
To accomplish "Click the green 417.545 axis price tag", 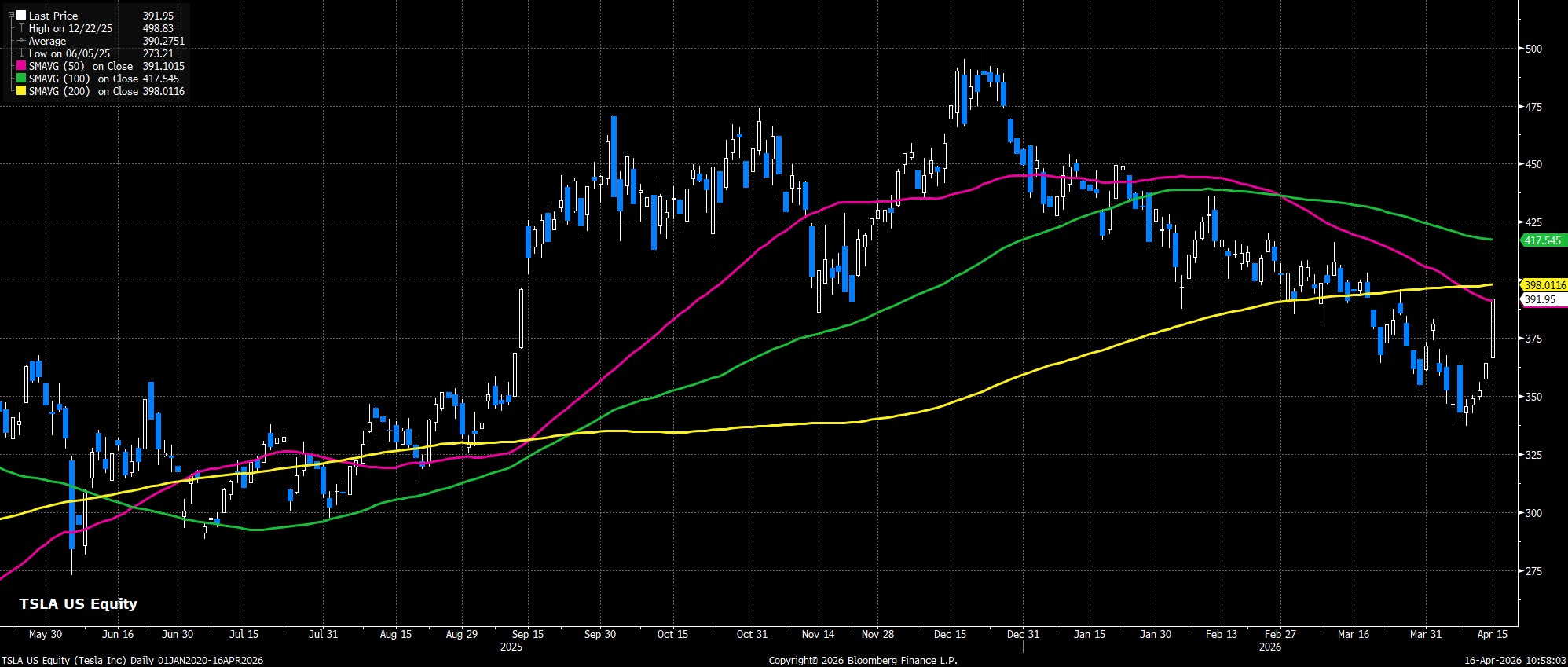I will tap(1543, 240).
